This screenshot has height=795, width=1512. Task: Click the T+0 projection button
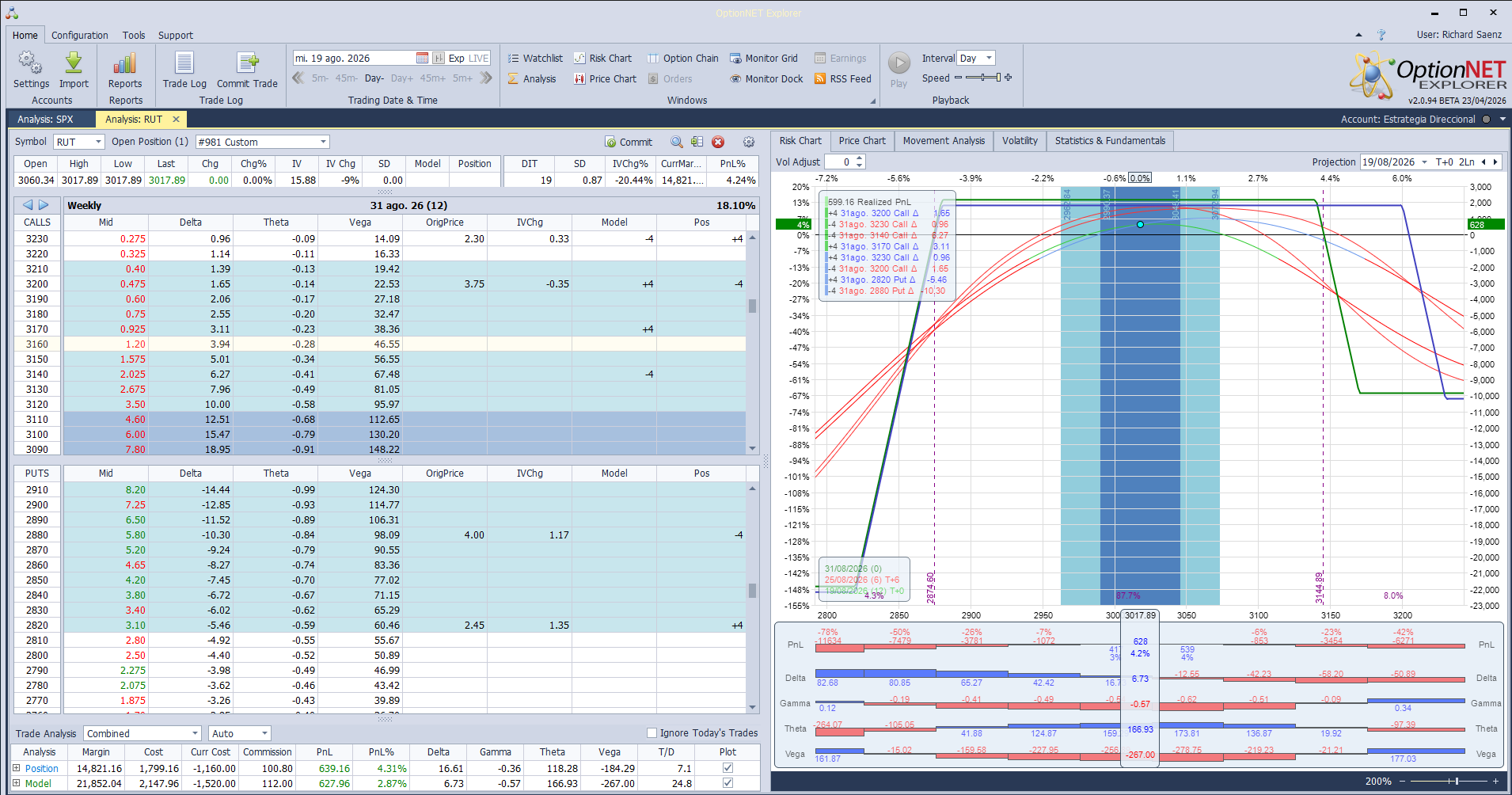click(x=1445, y=162)
